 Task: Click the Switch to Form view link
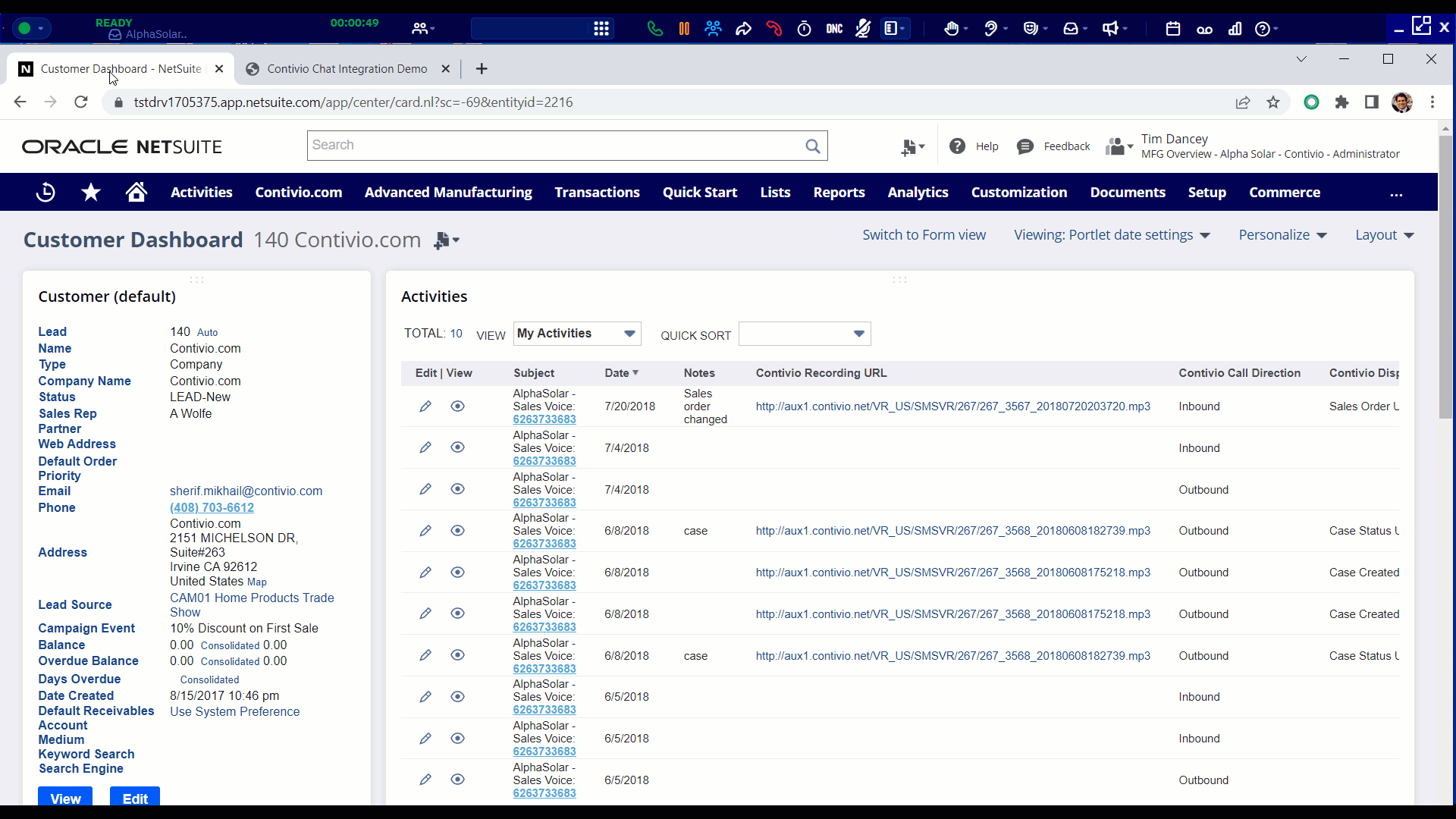924,235
